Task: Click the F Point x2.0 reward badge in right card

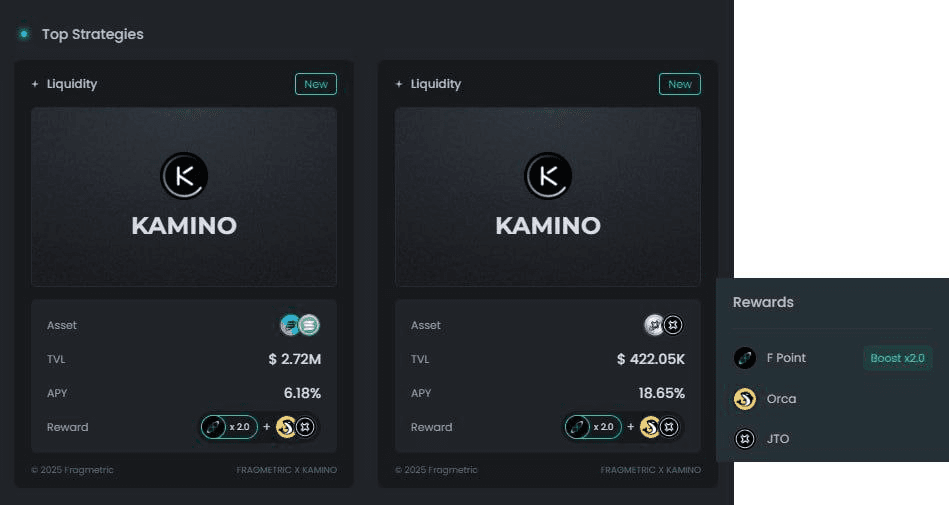Action: coord(593,427)
